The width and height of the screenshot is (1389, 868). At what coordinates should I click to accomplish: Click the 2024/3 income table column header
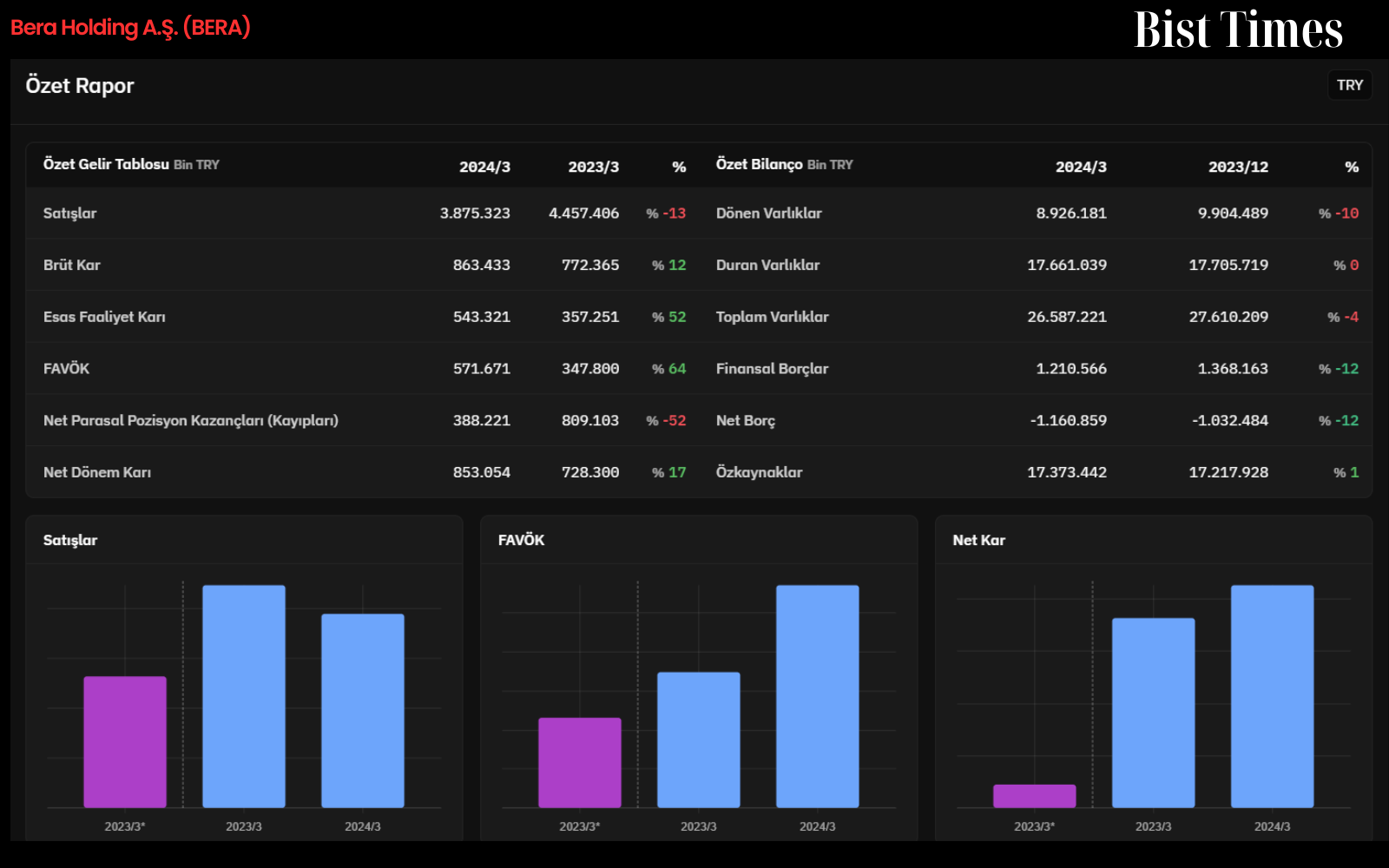(484, 167)
